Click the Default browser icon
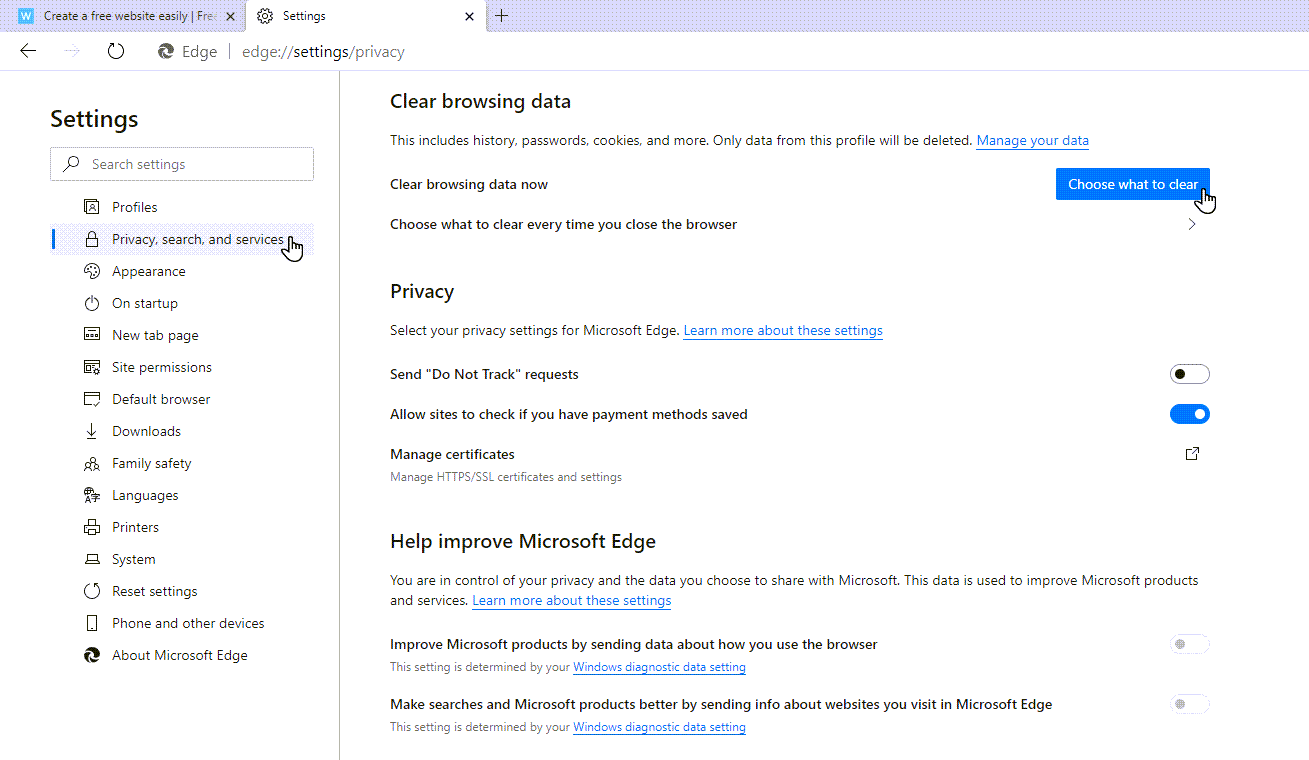The image size is (1309, 760). point(92,399)
